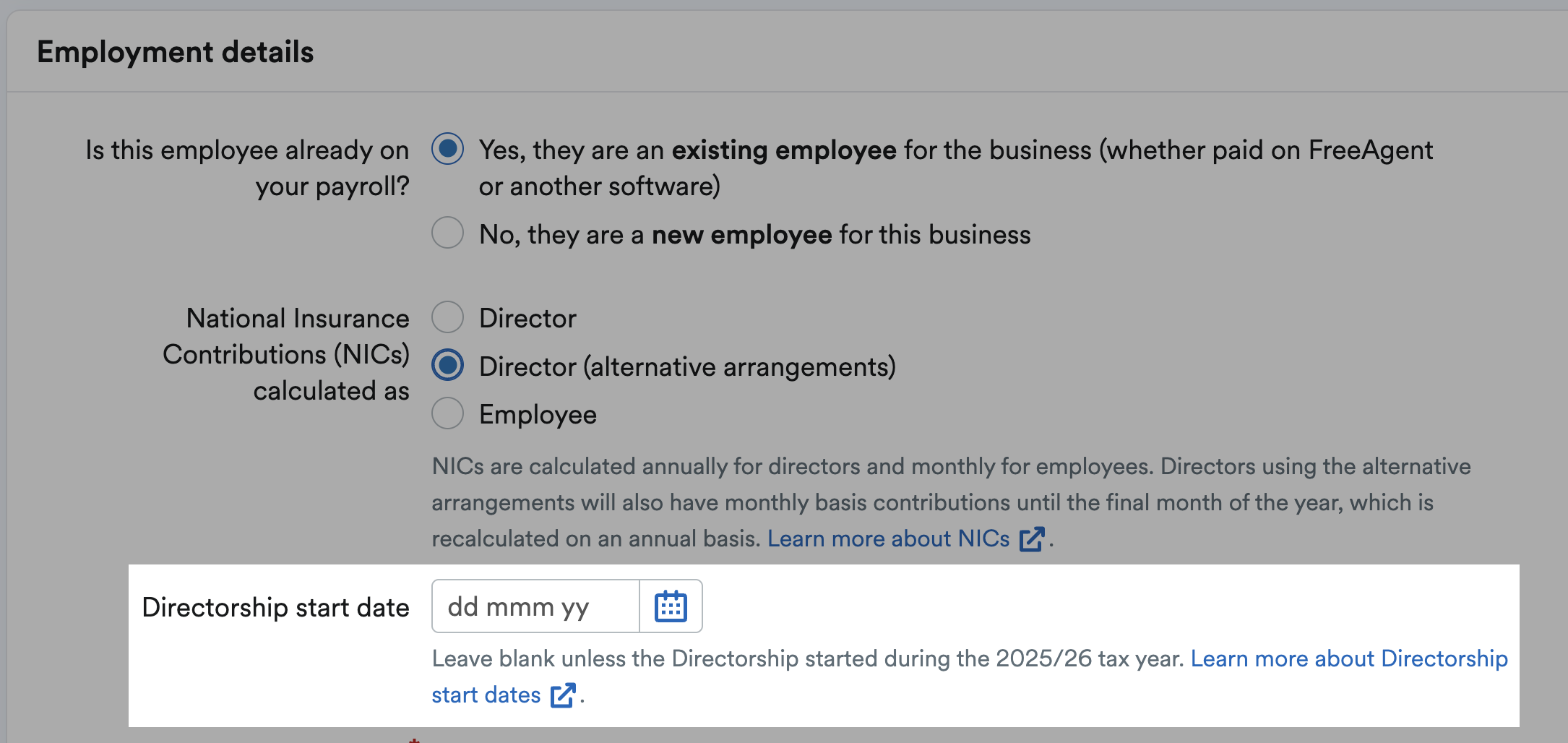Screen dimensions: 1568x743
Task: Click the Employment details heading
Action: pyautogui.click(x=176, y=52)
